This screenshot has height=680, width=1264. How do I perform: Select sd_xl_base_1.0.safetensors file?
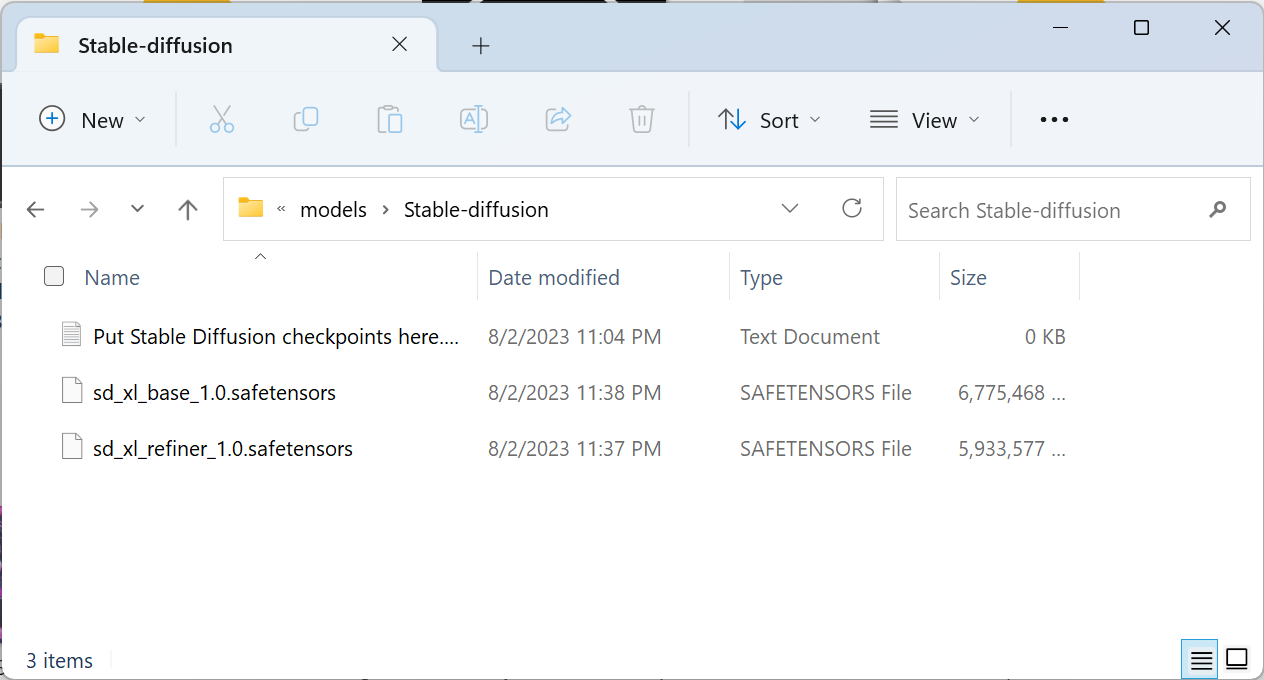[214, 393]
